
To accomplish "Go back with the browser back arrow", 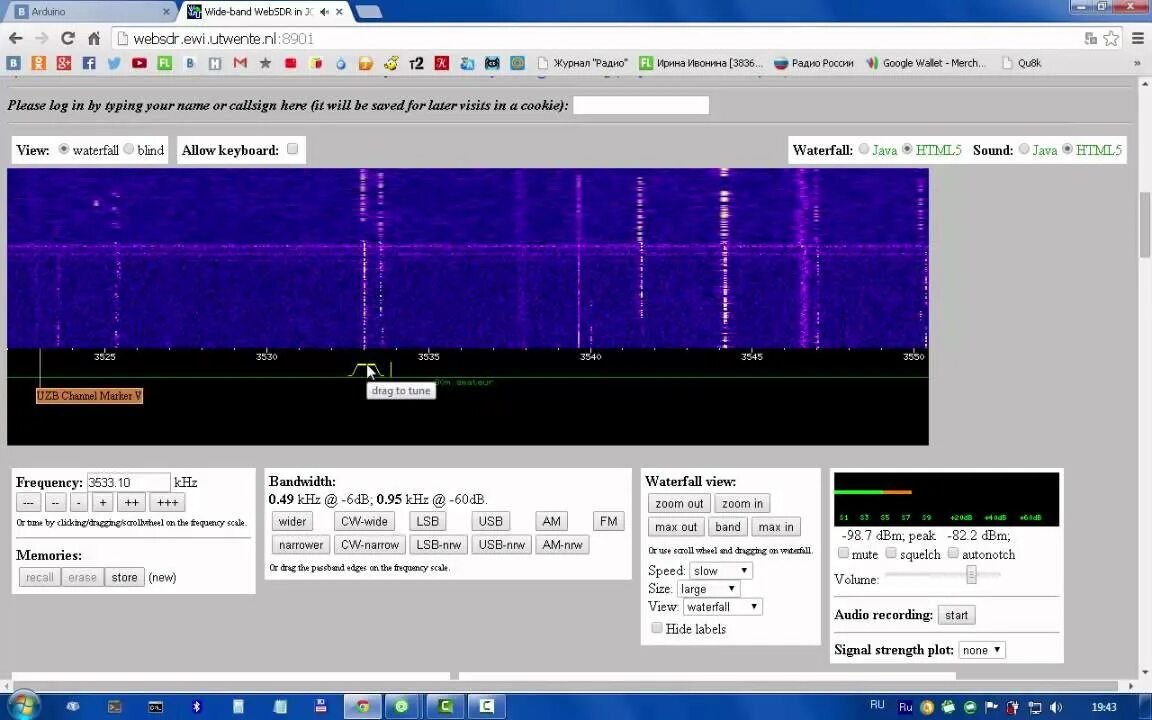I will [15, 38].
